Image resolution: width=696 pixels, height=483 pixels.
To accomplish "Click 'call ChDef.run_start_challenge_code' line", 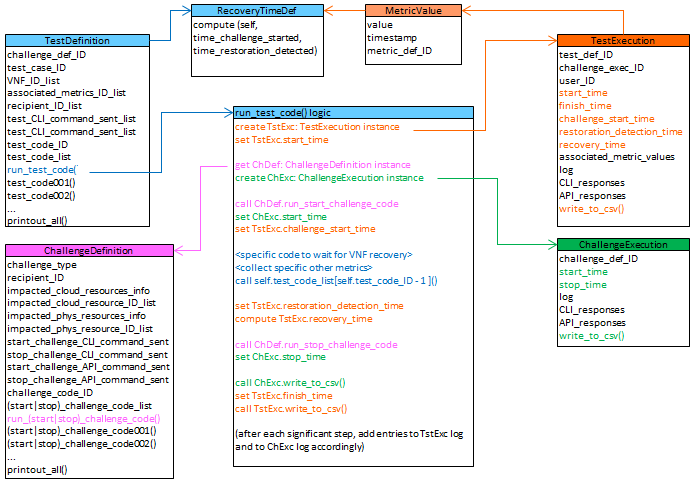I will tap(317, 204).
